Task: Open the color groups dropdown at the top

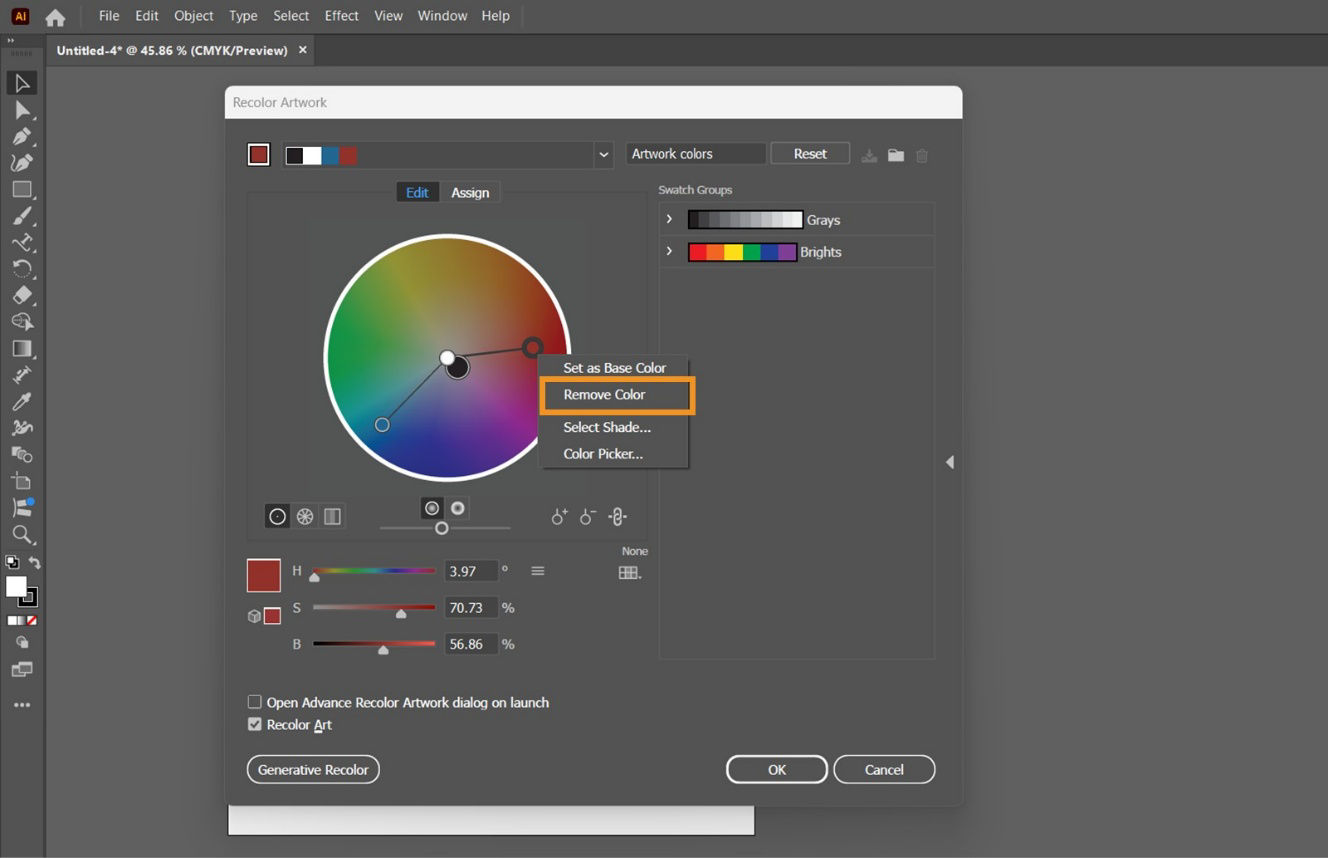Action: (x=603, y=155)
